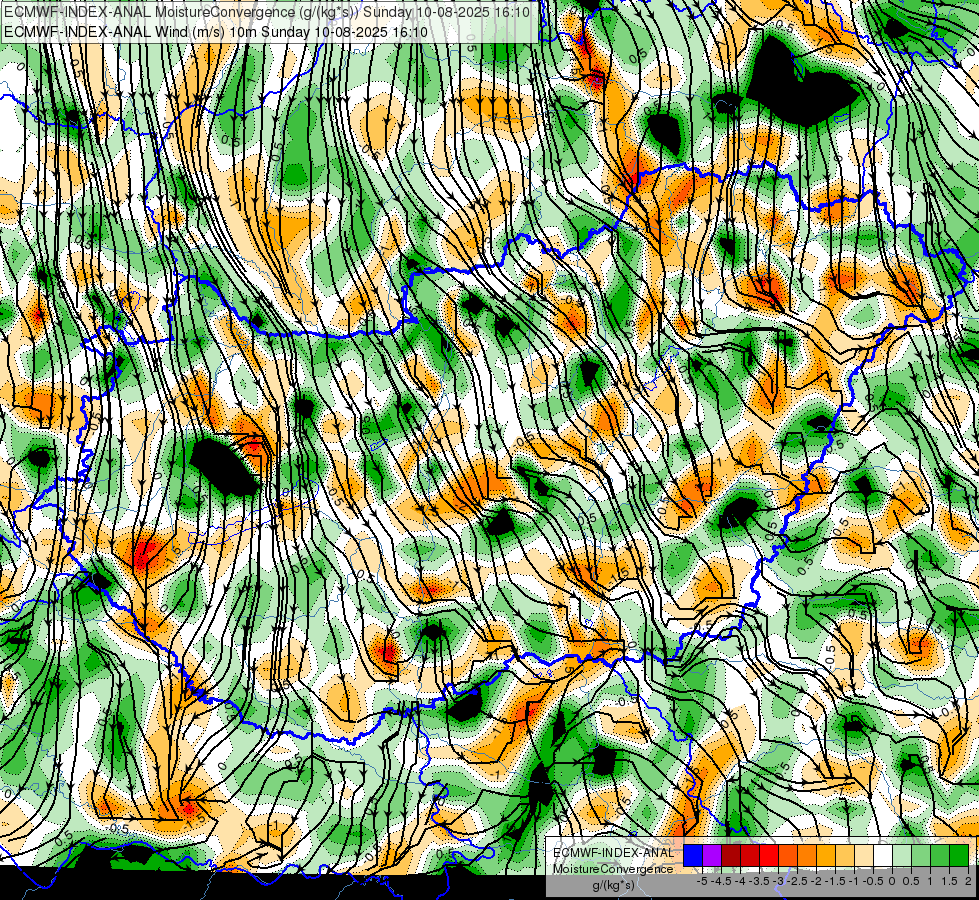
Task: Pick legend swatch between -2 and -1.5
Action: 826,855
